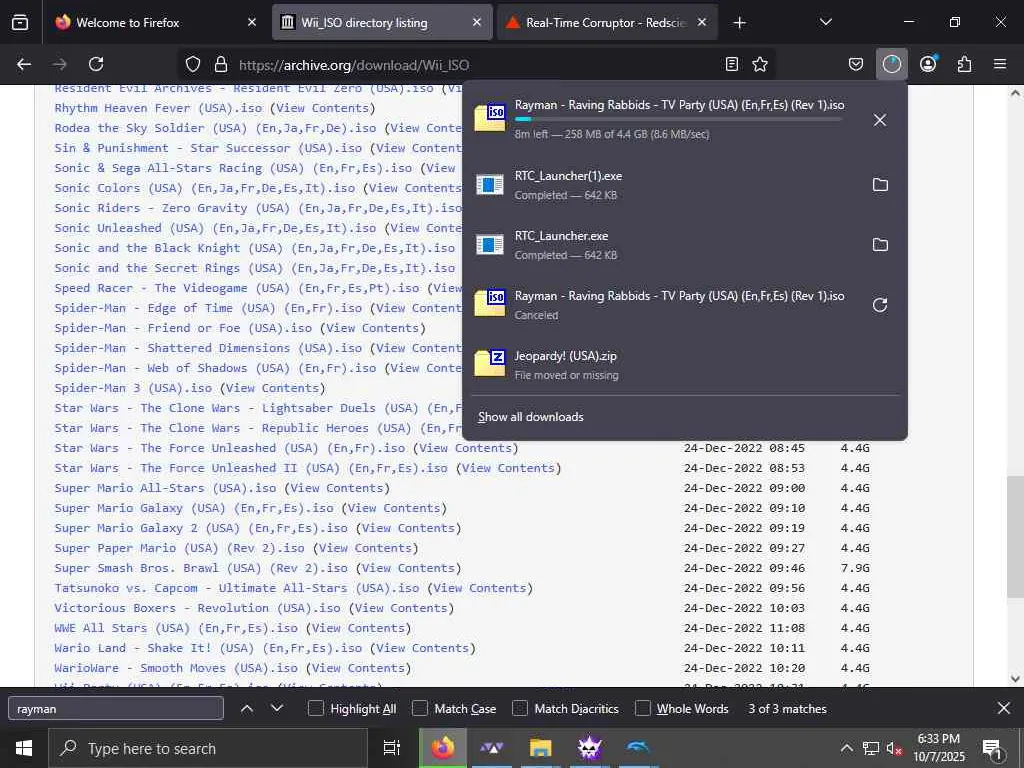
Task: Enable Whole Words checkbox
Action: coord(643,708)
